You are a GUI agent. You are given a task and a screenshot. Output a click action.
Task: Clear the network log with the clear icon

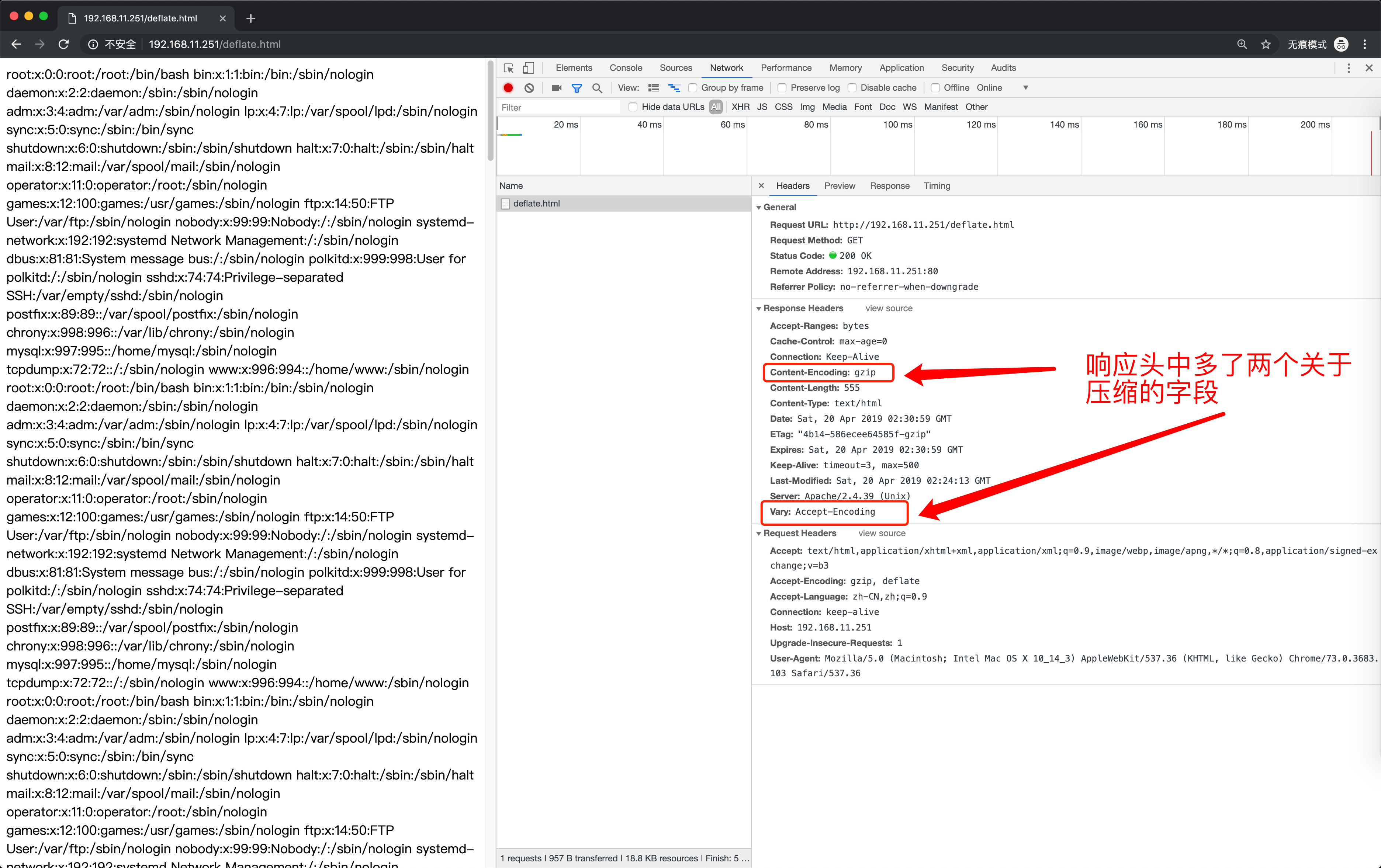[529, 88]
